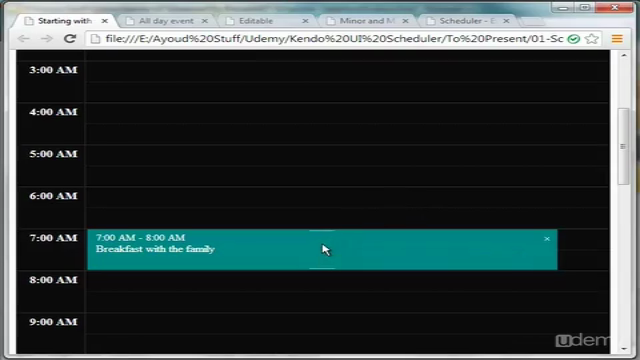640x360 pixels.
Task: Click the 6:00 AM time label
Action: click(x=53, y=196)
